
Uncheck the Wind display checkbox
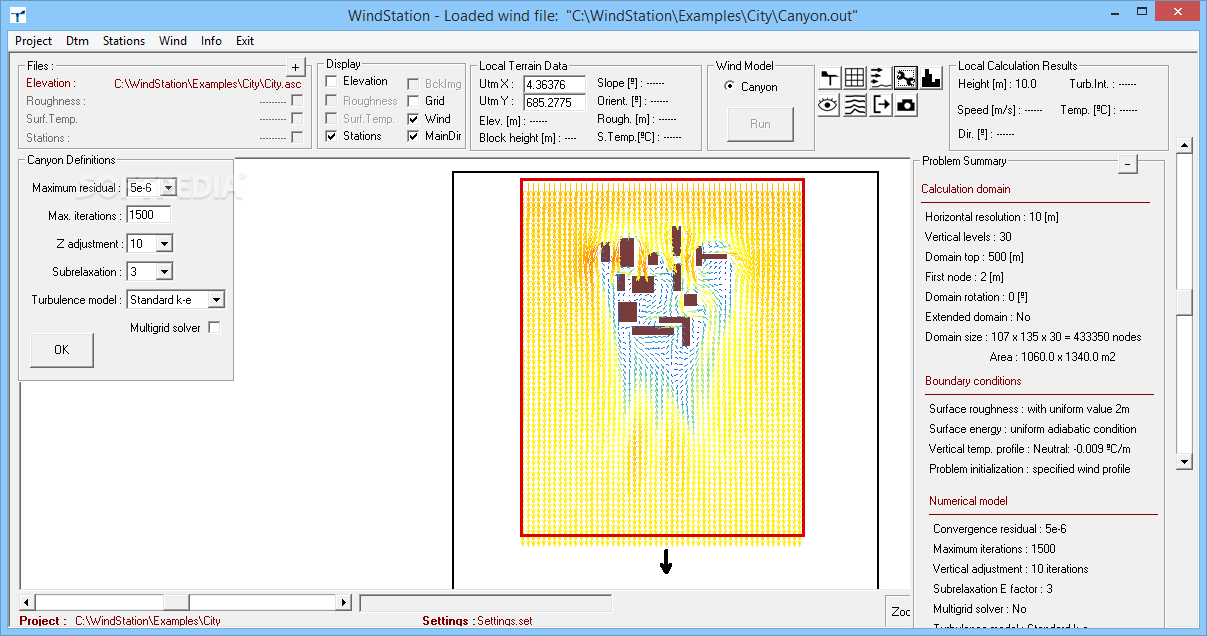414,119
